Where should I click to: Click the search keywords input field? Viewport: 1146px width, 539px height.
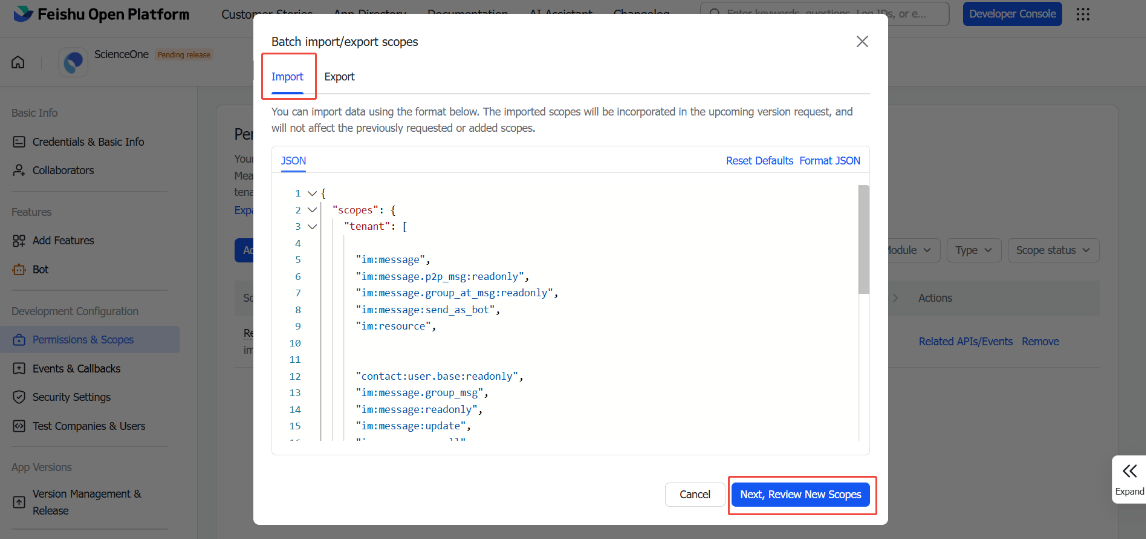pos(824,14)
